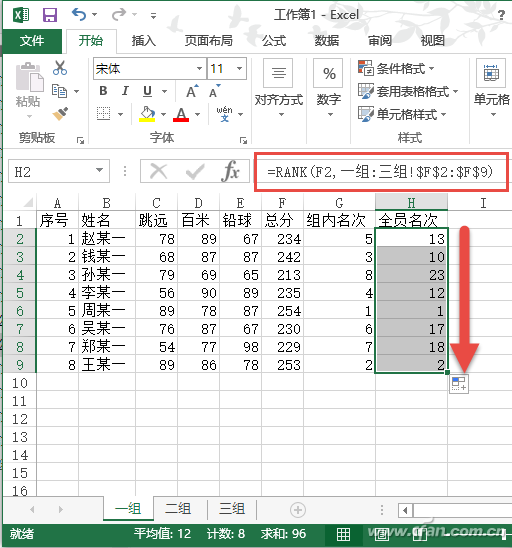Screen dimensions: 512x548
Task: Toggle underline formatting
Action: click(x=147, y=91)
